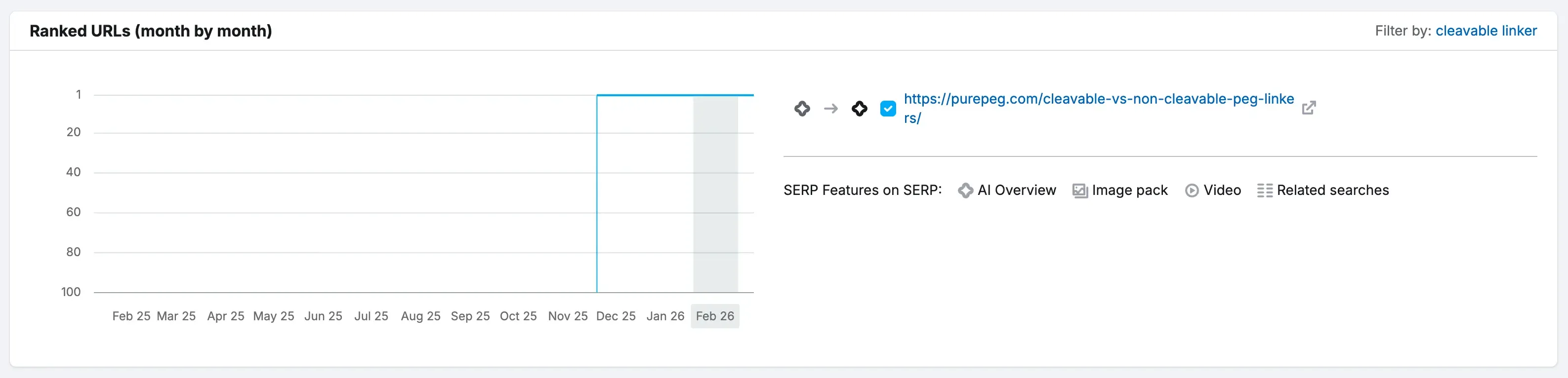Click the Video play icon
The height and width of the screenshot is (378, 1568).
coord(1191,190)
